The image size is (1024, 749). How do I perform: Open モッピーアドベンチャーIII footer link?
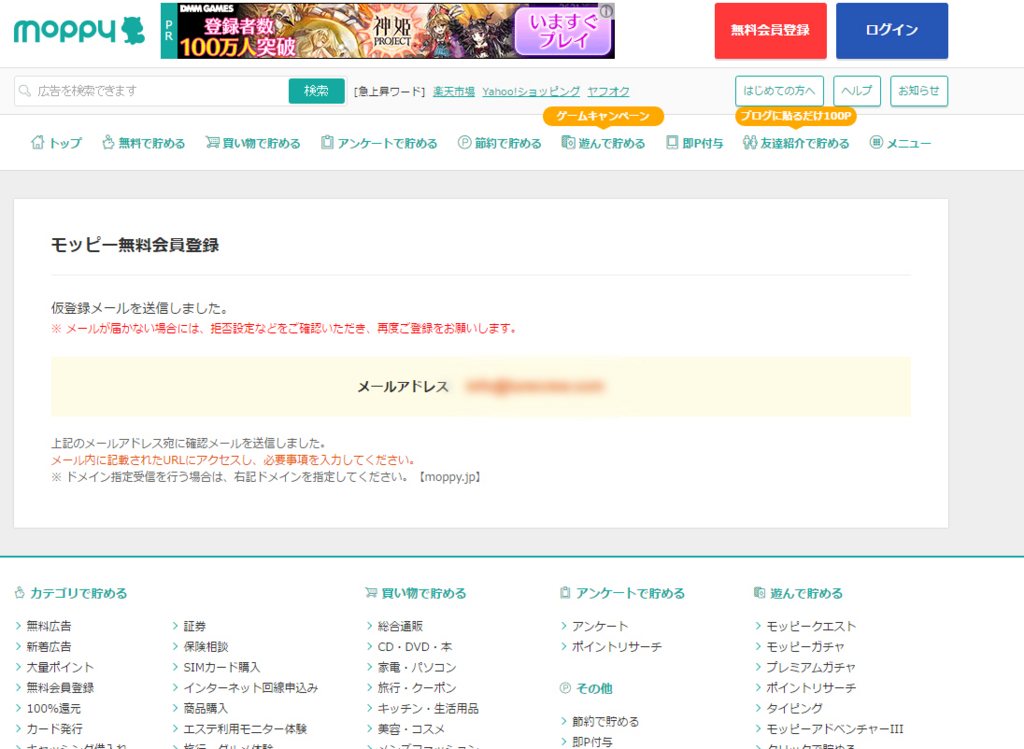pyautogui.click(x=835, y=729)
